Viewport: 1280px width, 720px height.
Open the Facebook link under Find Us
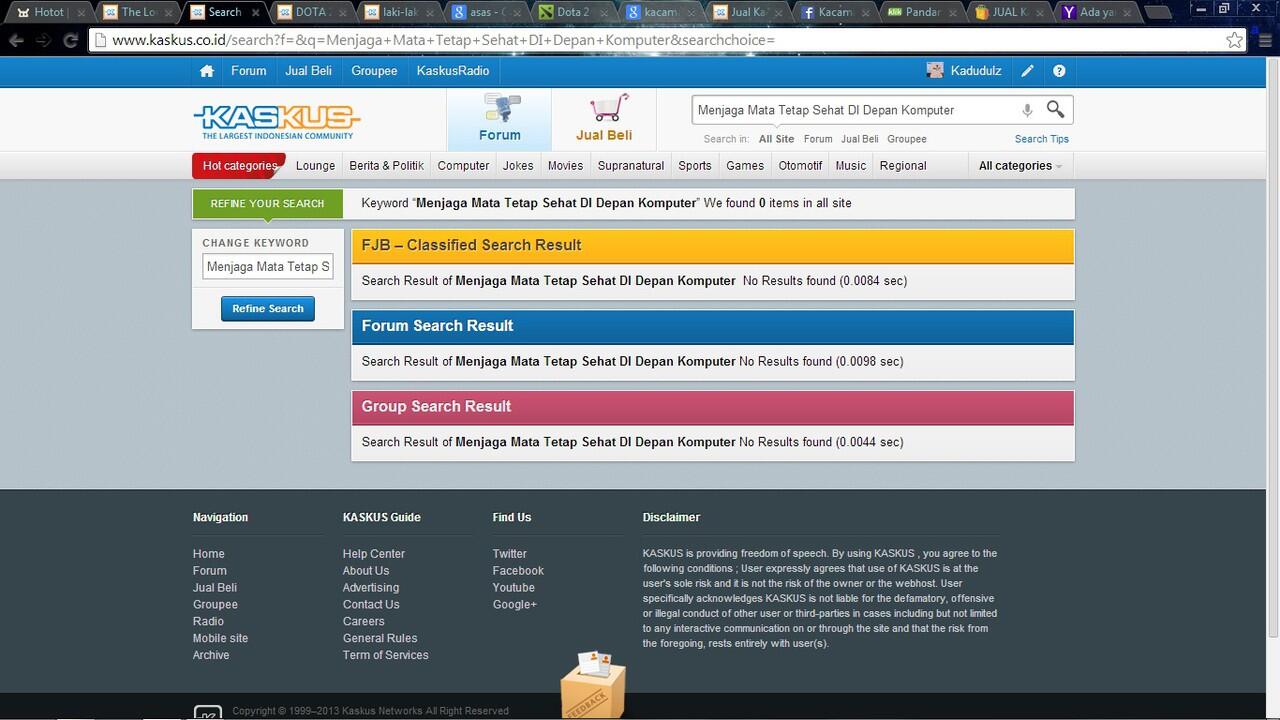(518, 571)
